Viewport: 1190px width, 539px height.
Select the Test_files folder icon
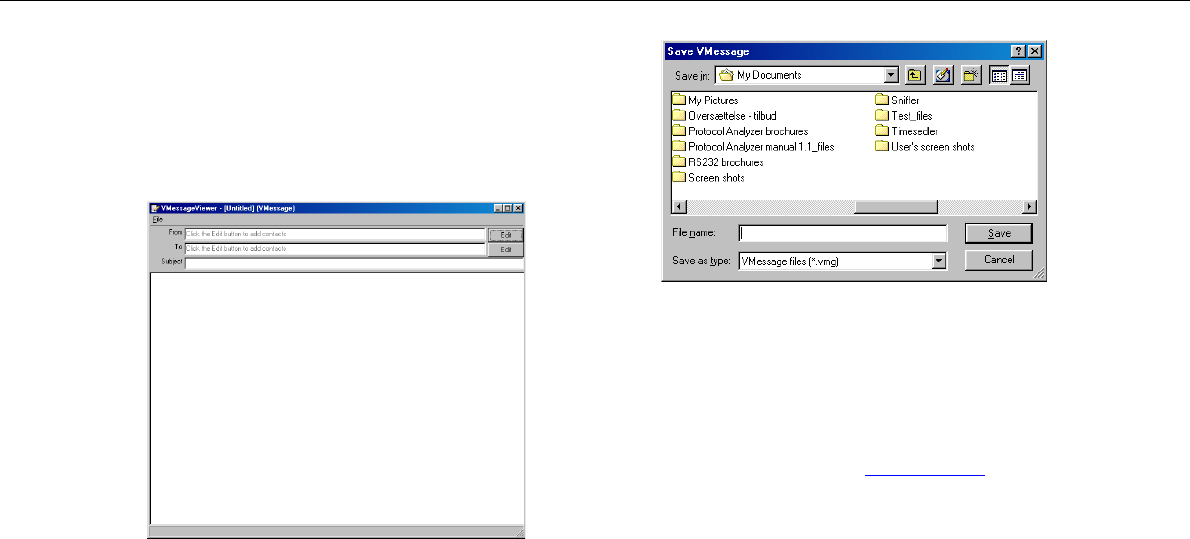[881, 115]
